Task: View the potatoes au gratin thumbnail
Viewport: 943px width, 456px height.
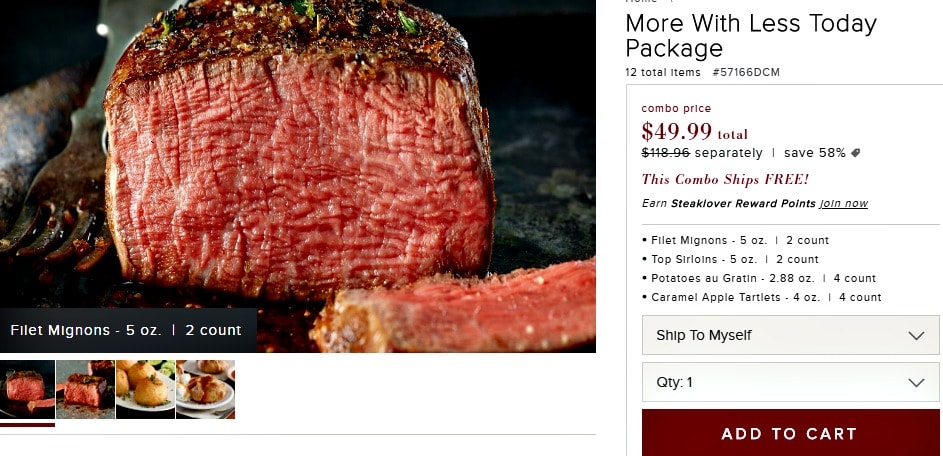Action: click(146, 389)
